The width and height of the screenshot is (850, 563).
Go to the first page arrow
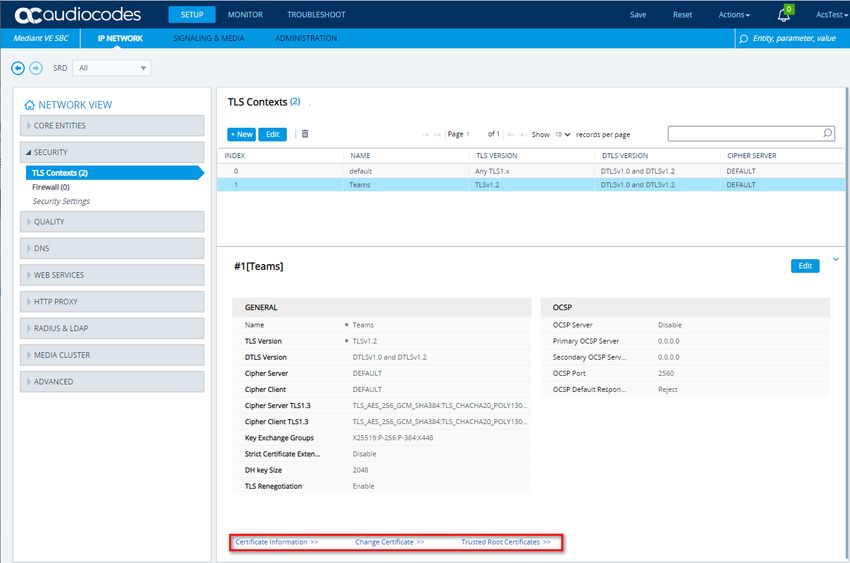425,134
